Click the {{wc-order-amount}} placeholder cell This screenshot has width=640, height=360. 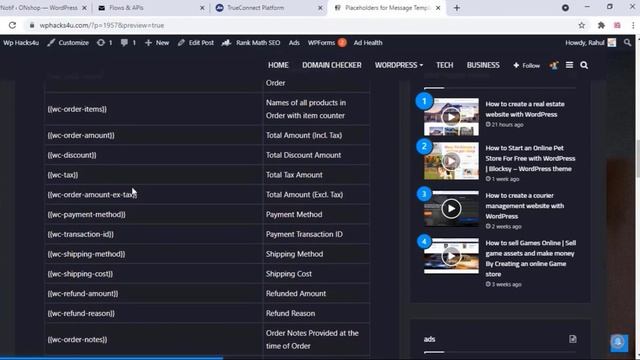click(153, 135)
